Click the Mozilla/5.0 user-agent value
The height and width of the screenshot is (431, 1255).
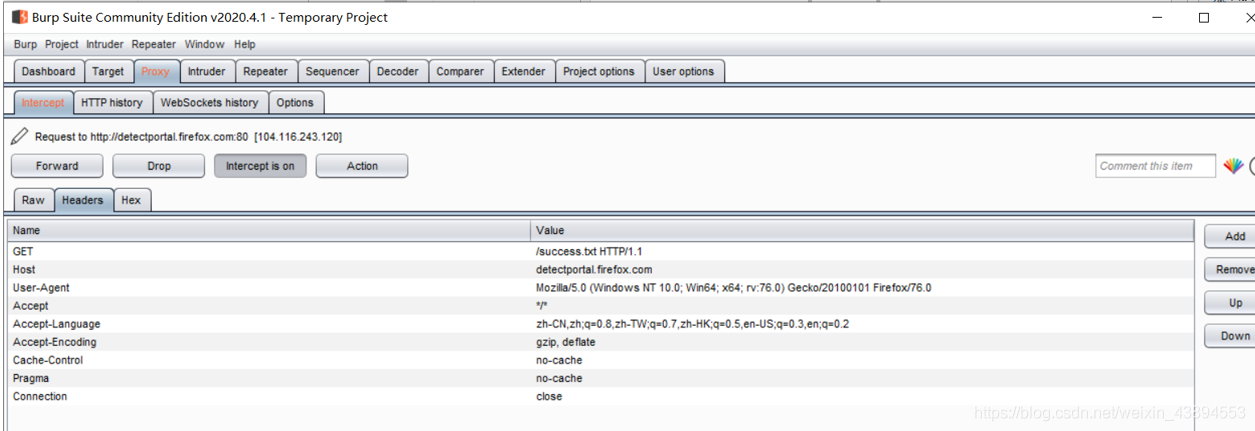click(x=733, y=288)
